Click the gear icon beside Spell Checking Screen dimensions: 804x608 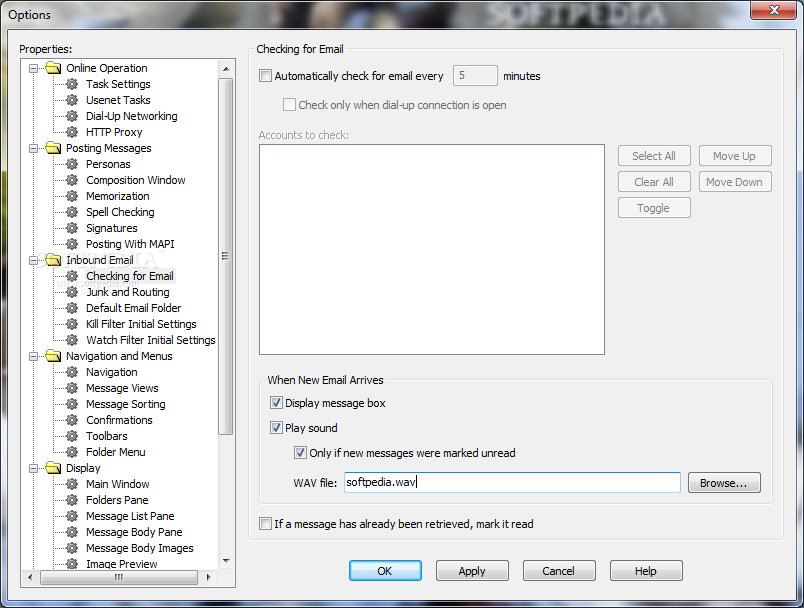click(x=72, y=212)
